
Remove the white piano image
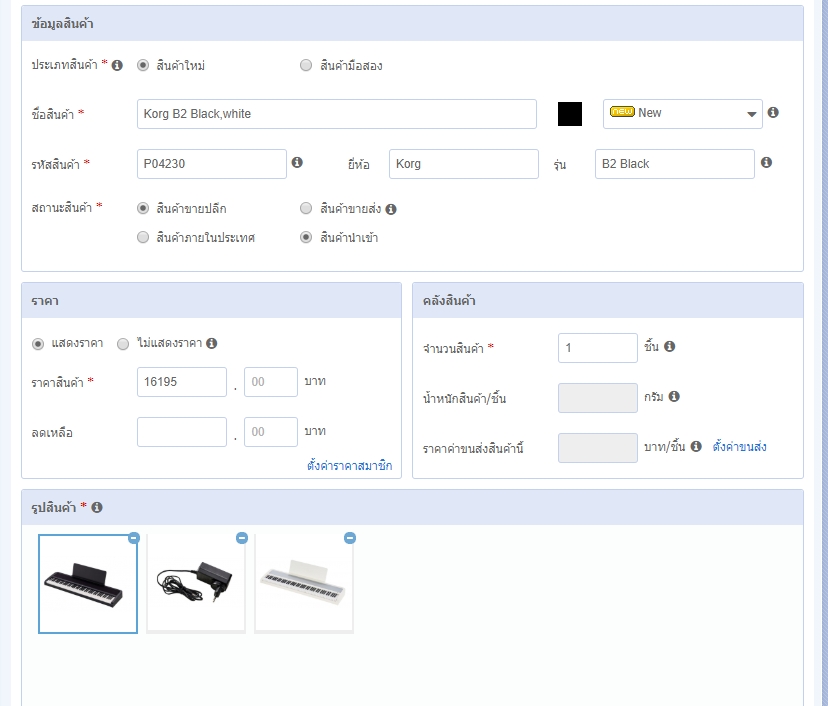click(x=350, y=538)
